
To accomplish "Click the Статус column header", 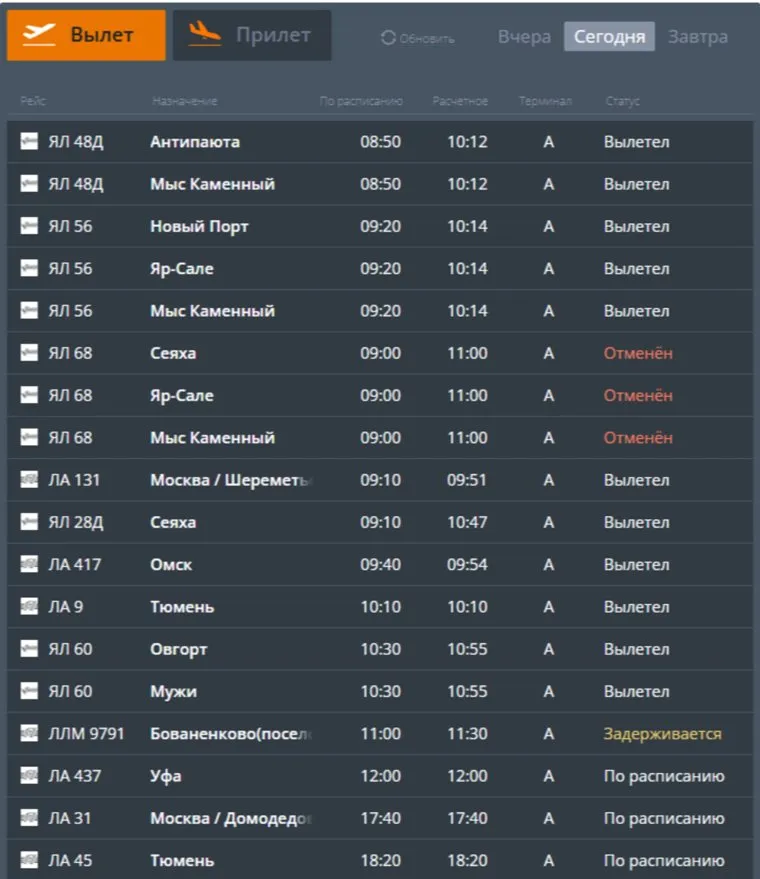I will [x=622, y=101].
